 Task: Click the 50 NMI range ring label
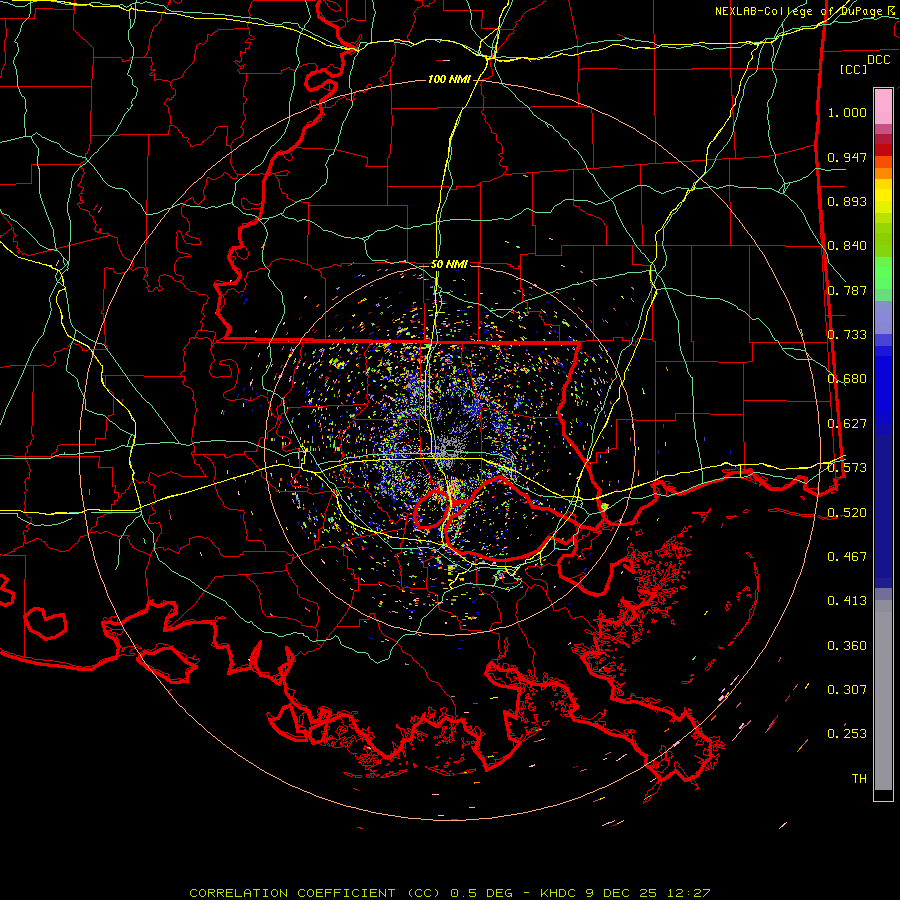click(449, 264)
